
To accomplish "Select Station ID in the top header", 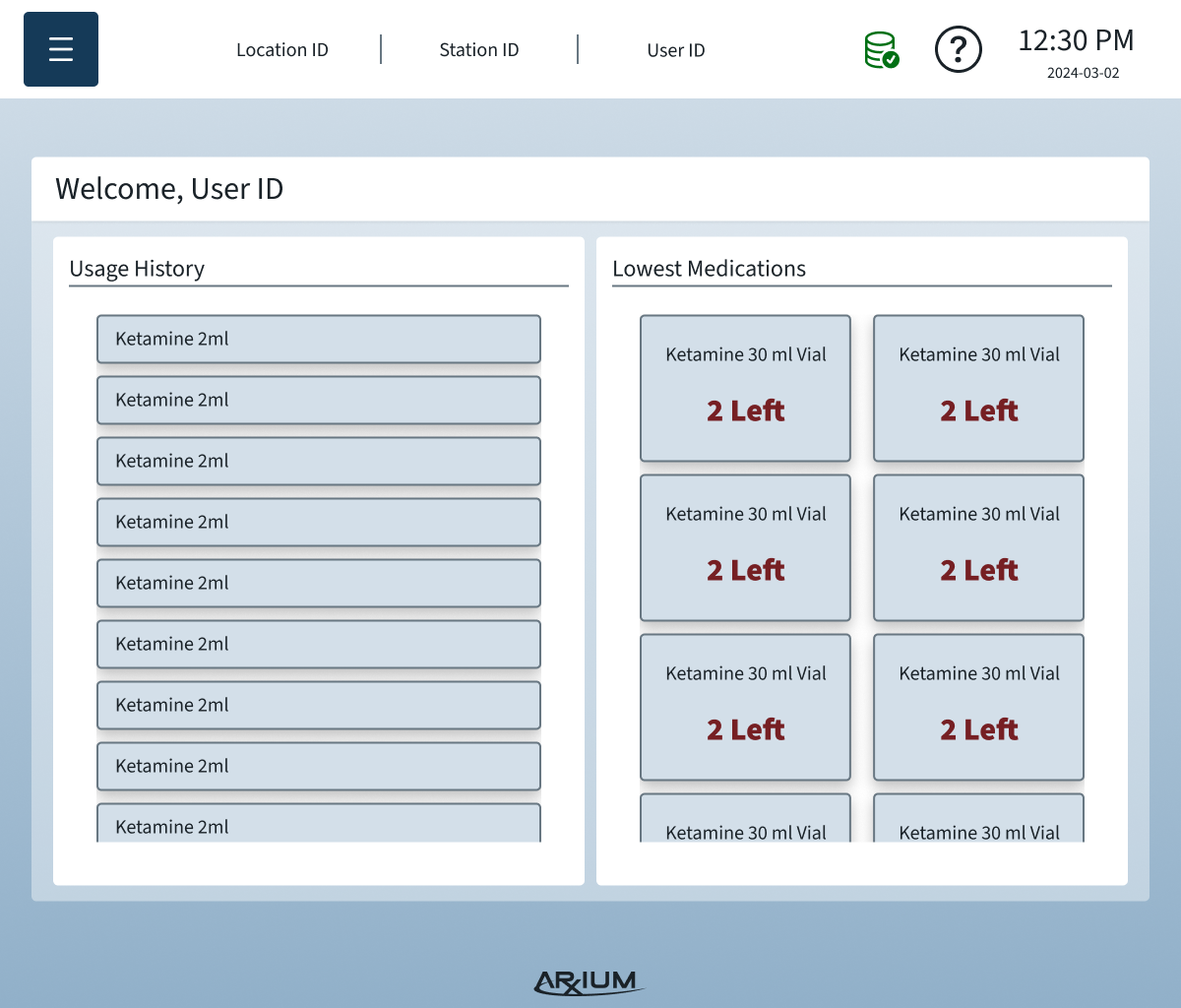I will [x=479, y=50].
